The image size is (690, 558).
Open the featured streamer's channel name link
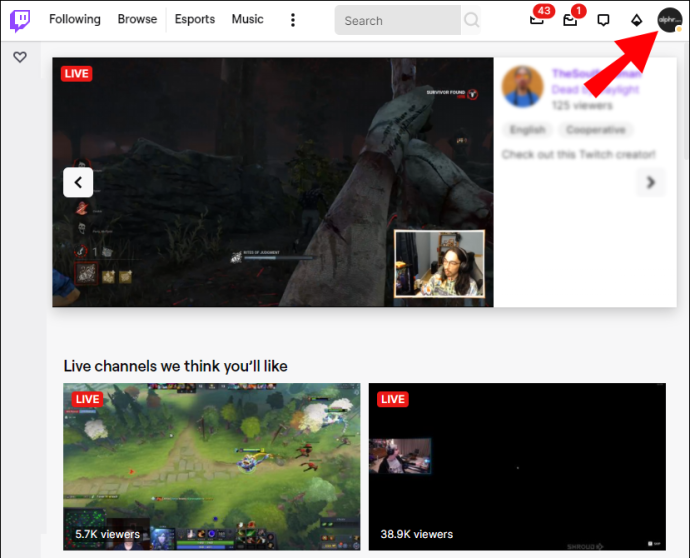(597, 73)
